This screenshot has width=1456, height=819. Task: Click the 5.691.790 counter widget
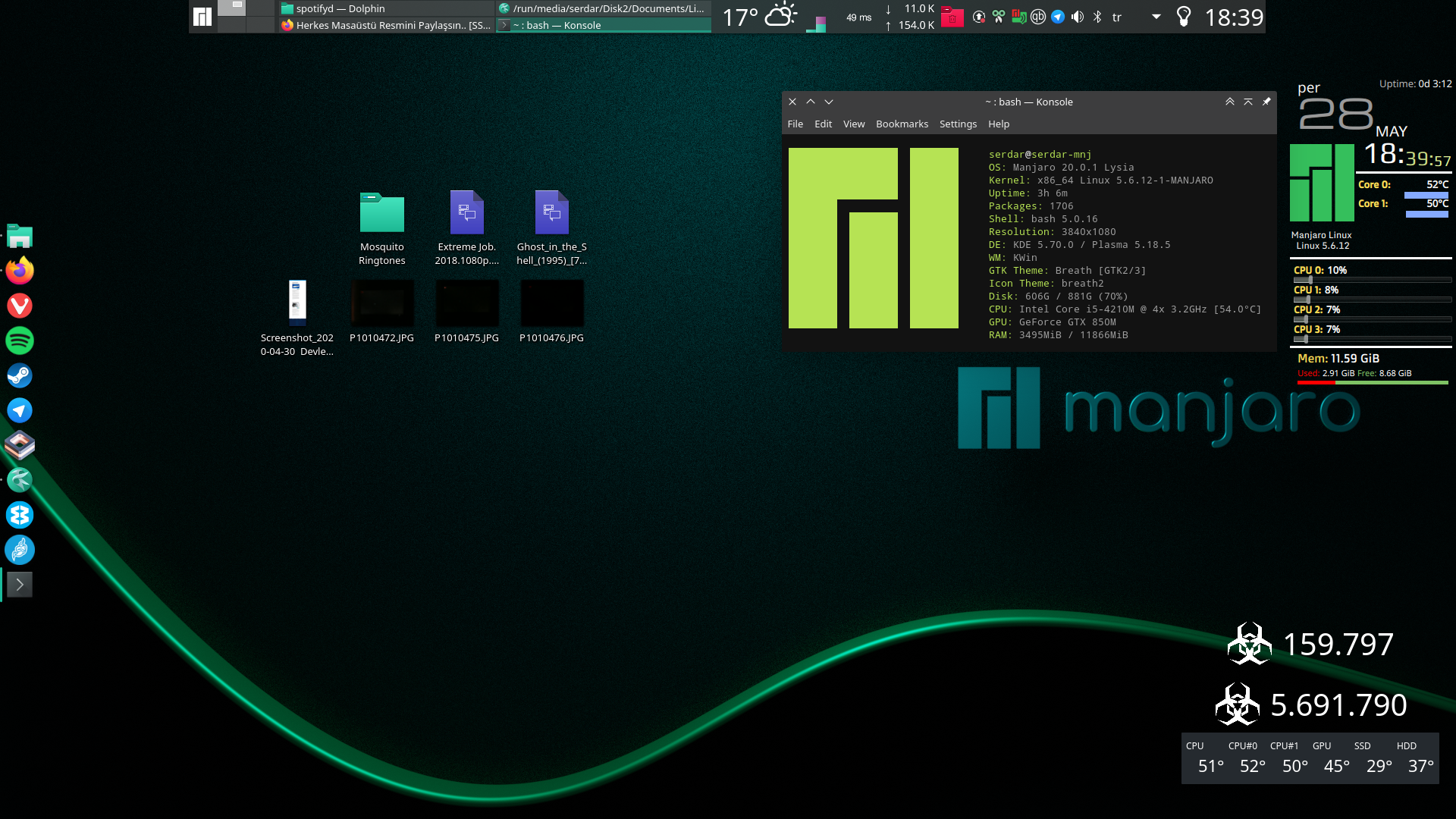click(x=1311, y=704)
